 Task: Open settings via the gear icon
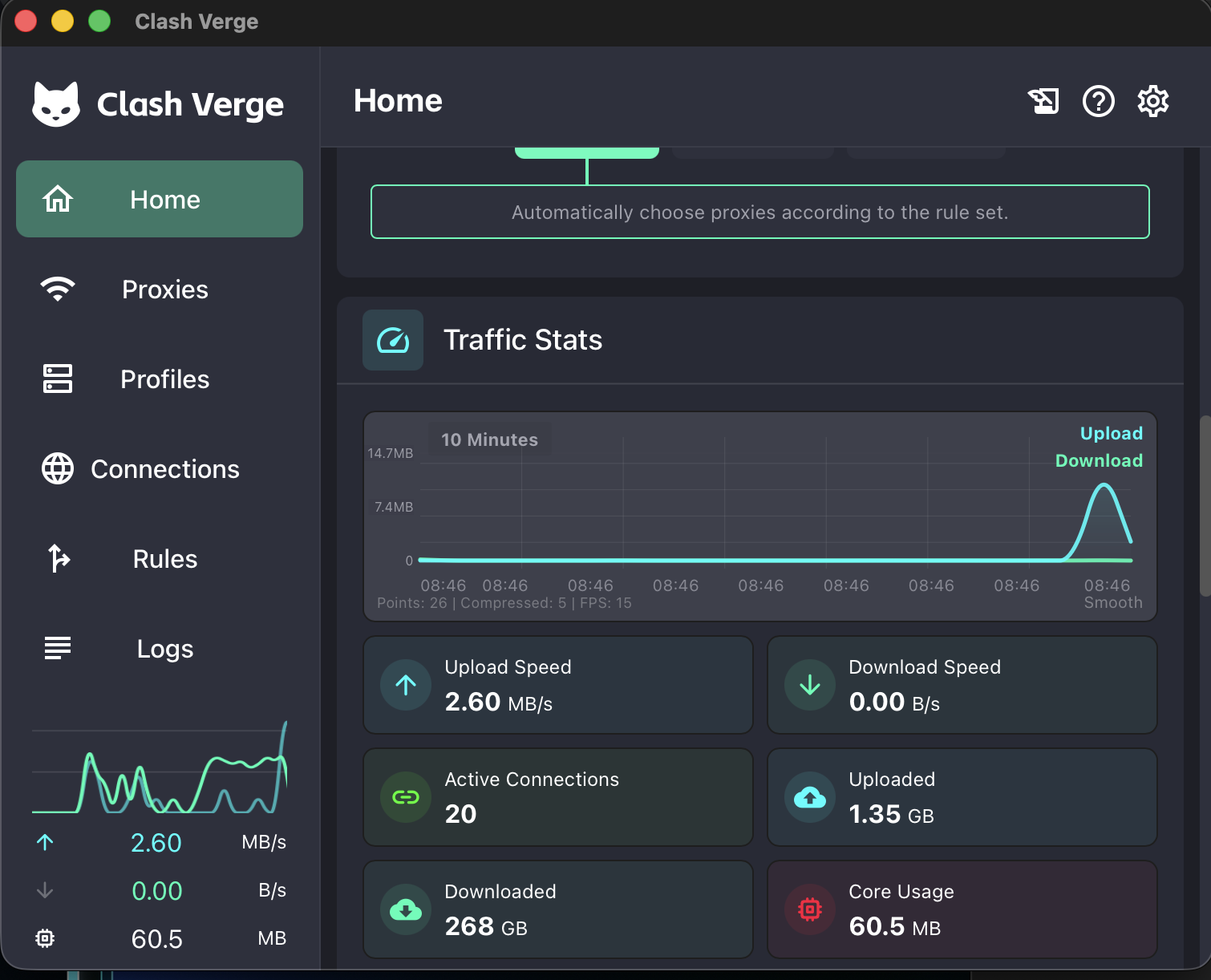tap(1152, 101)
